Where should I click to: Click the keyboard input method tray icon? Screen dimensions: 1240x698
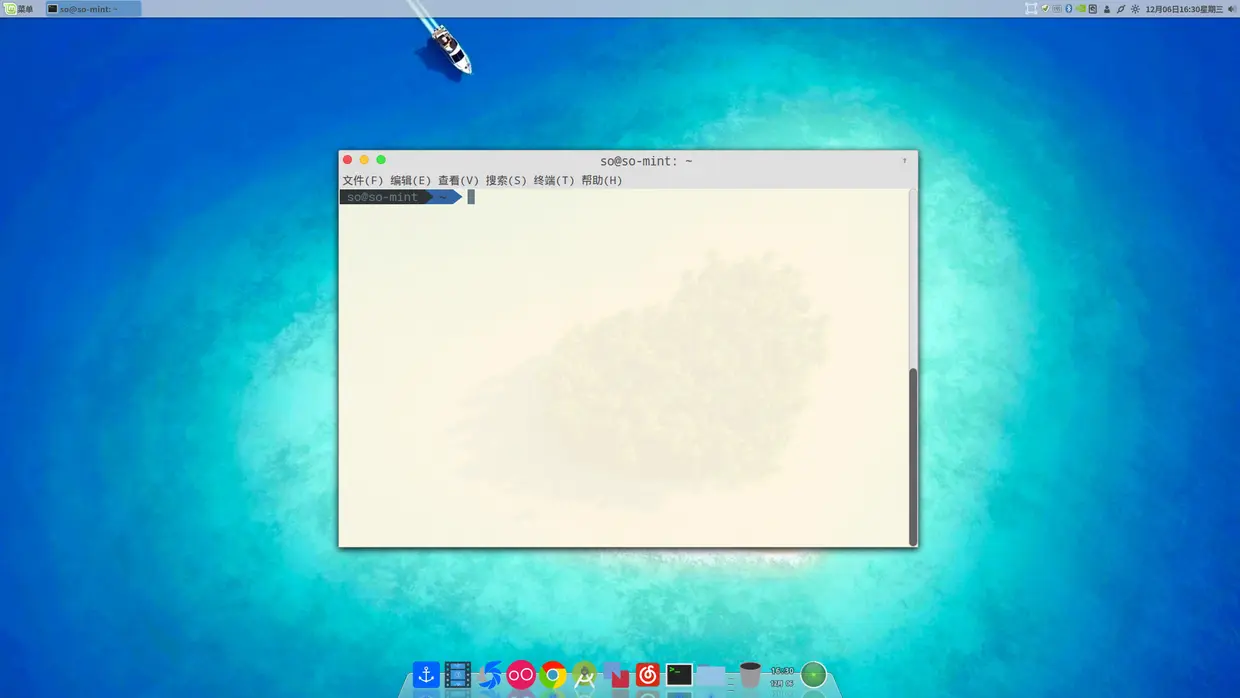[1057, 9]
